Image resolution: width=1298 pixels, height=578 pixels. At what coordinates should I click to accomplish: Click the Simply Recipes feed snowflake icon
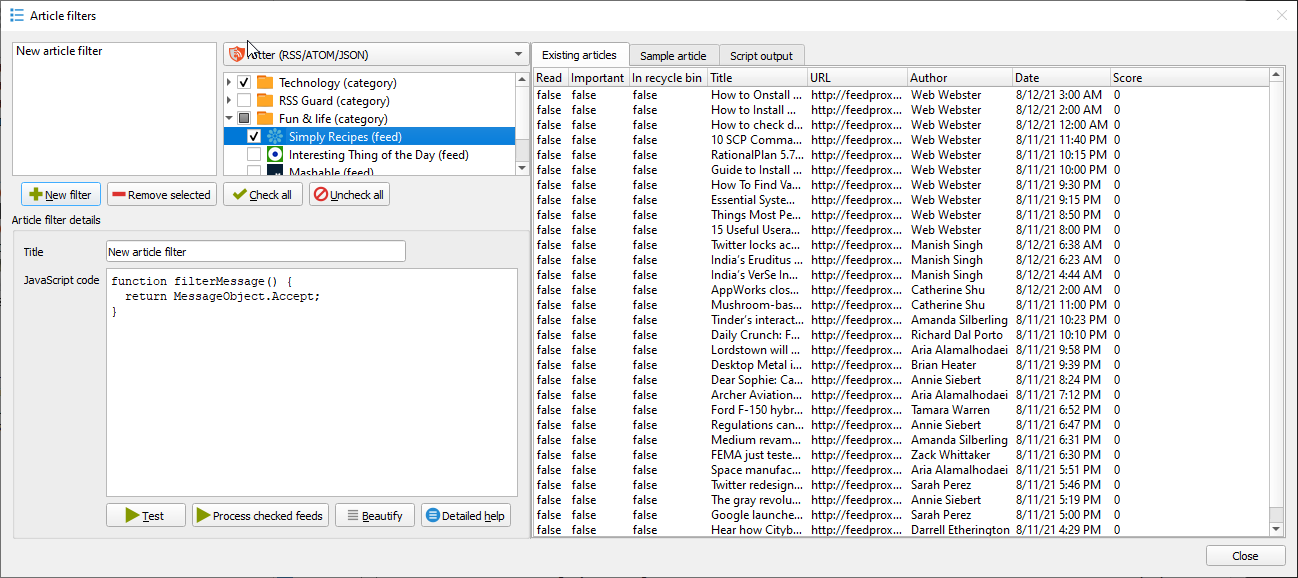pos(274,137)
